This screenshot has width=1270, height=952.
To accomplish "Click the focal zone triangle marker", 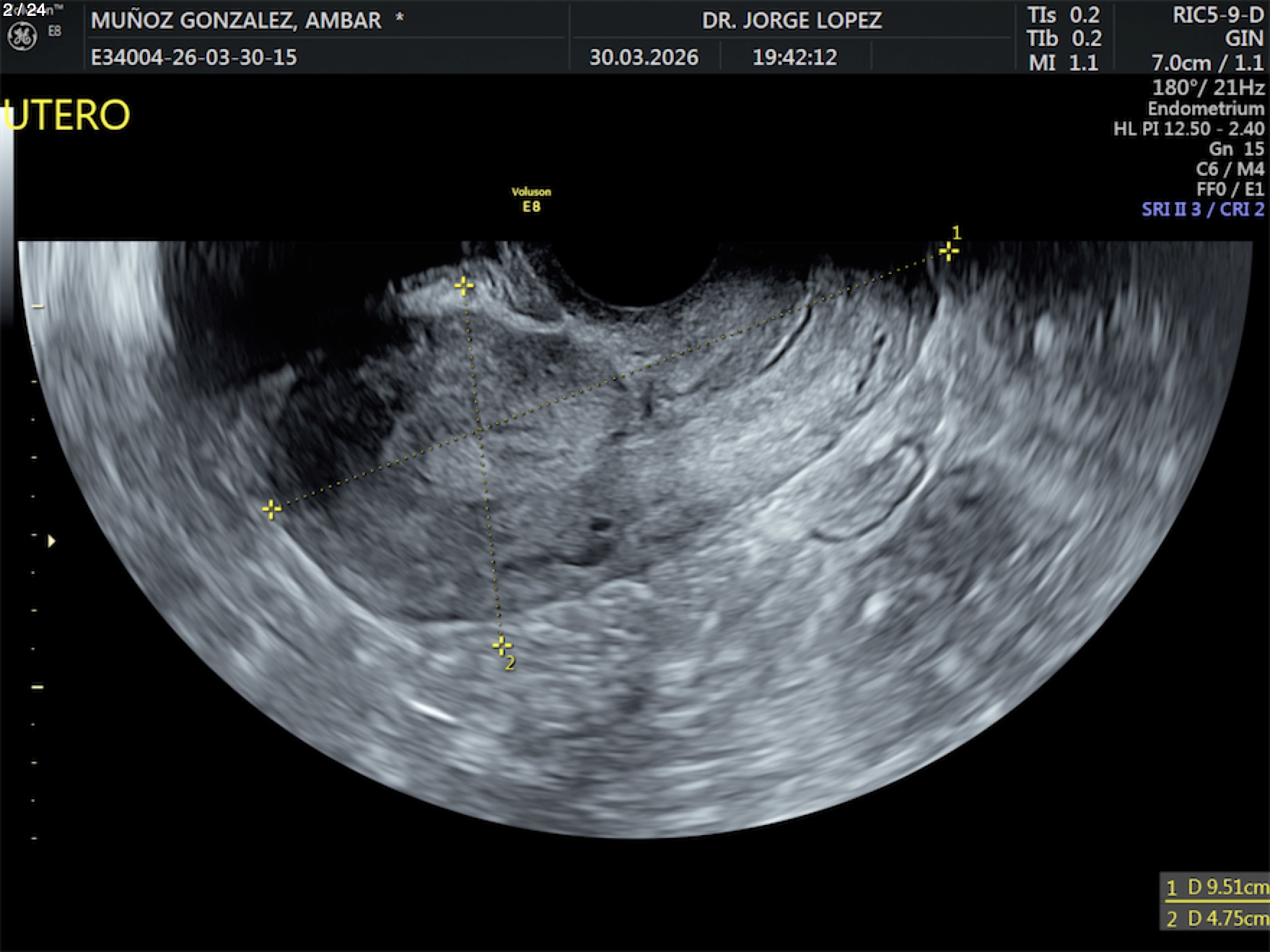I will pos(51,541).
